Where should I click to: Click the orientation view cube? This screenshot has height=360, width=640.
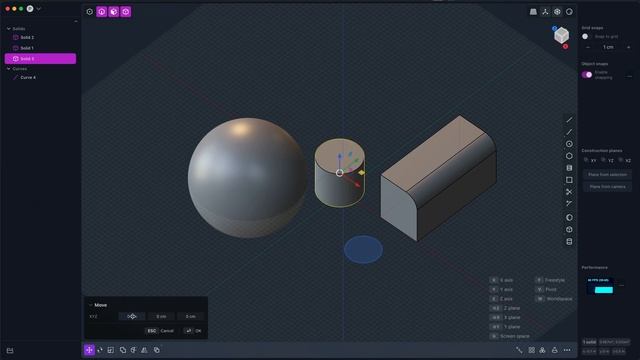562,36
